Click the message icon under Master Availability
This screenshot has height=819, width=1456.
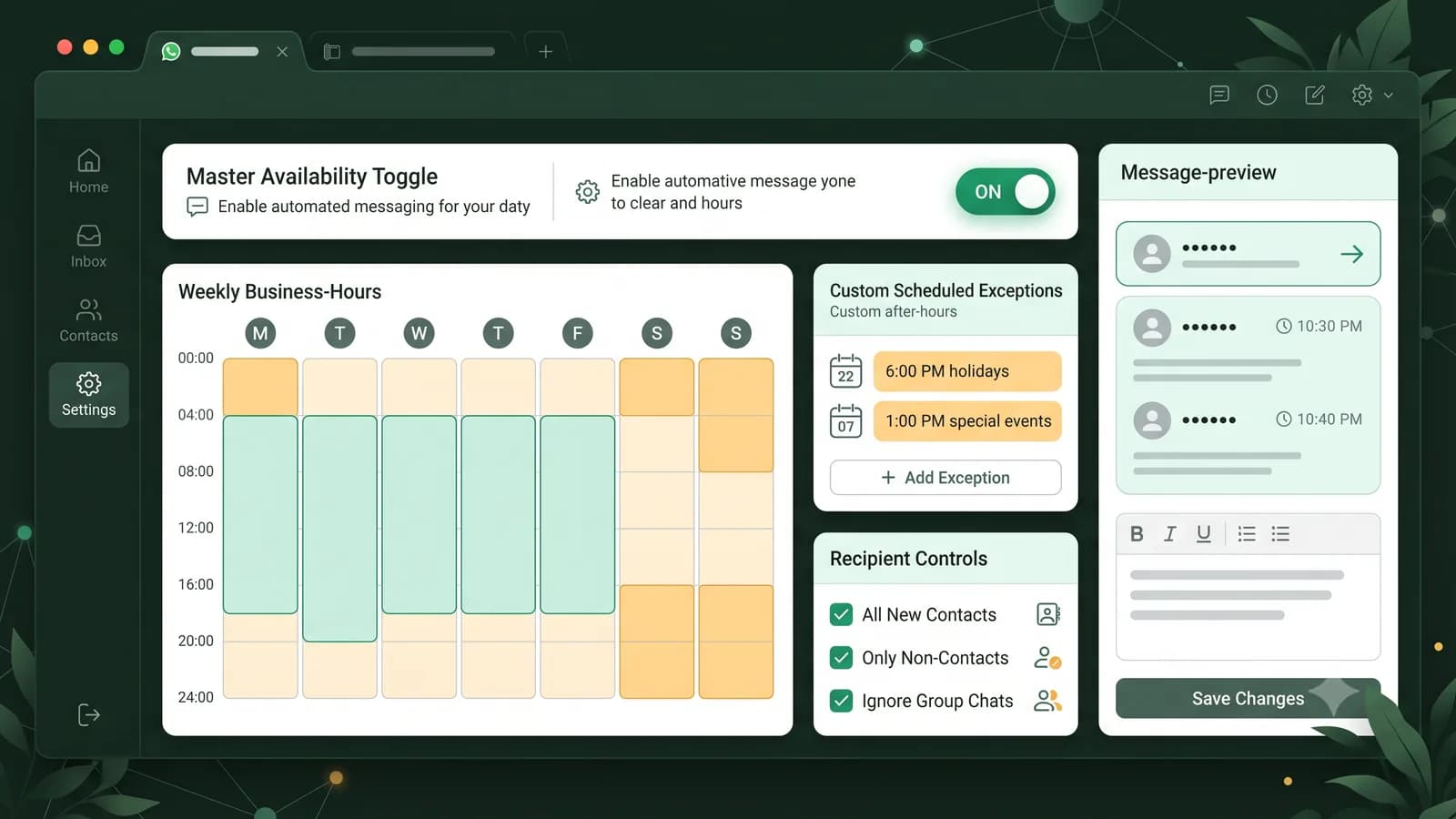pyautogui.click(x=197, y=207)
